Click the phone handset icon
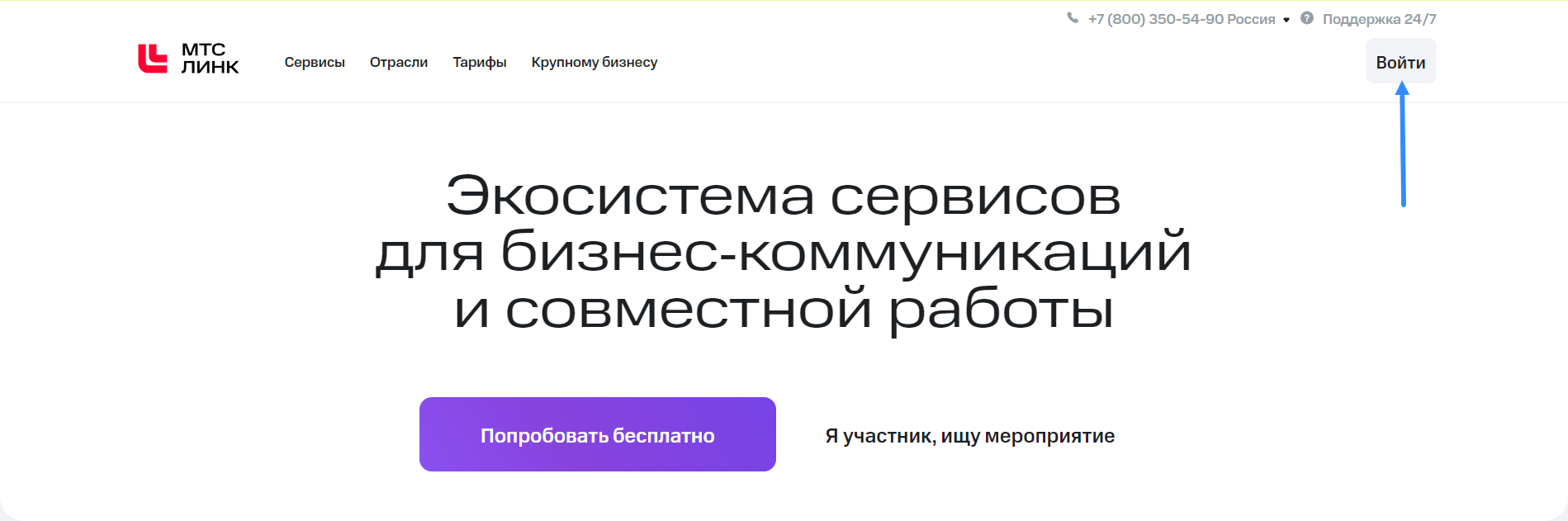 coord(1073,18)
